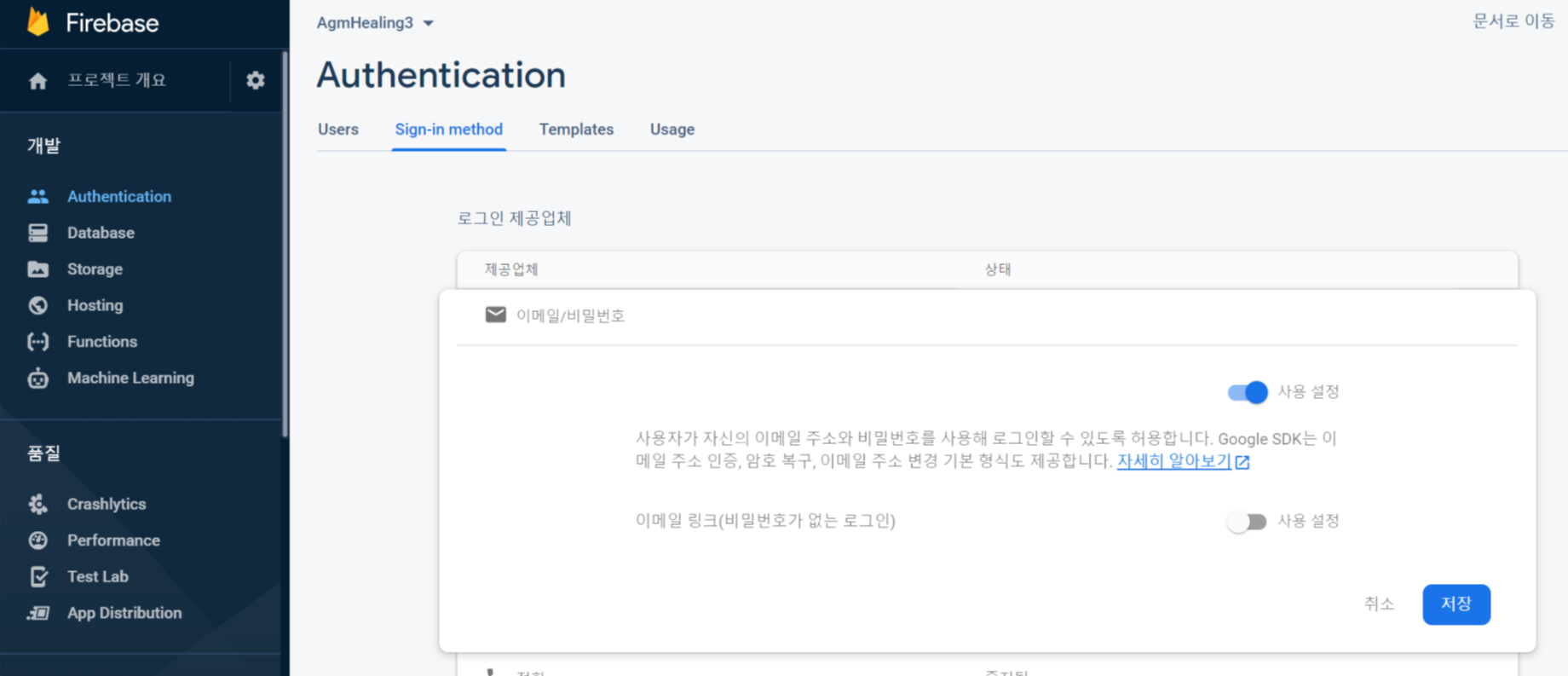This screenshot has width=1568, height=676.
Task: Click the envelope icon for 이메일/비밀번호
Action: click(x=496, y=315)
